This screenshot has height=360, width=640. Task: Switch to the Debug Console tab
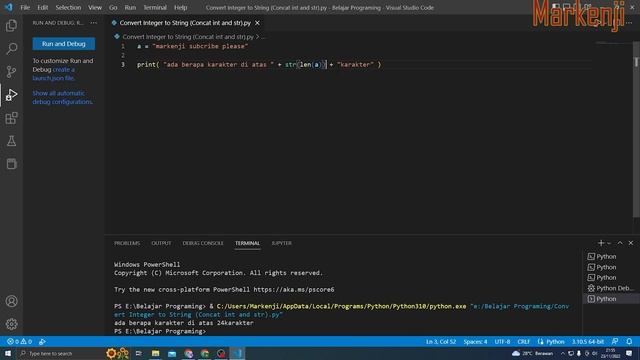(x=203, y=243)
